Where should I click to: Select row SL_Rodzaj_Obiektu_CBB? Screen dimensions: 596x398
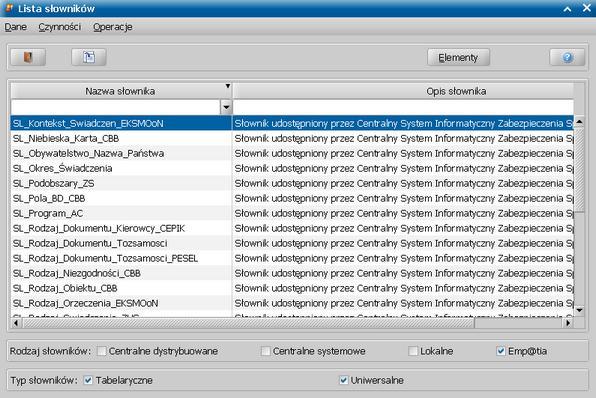tap(292, 288)
